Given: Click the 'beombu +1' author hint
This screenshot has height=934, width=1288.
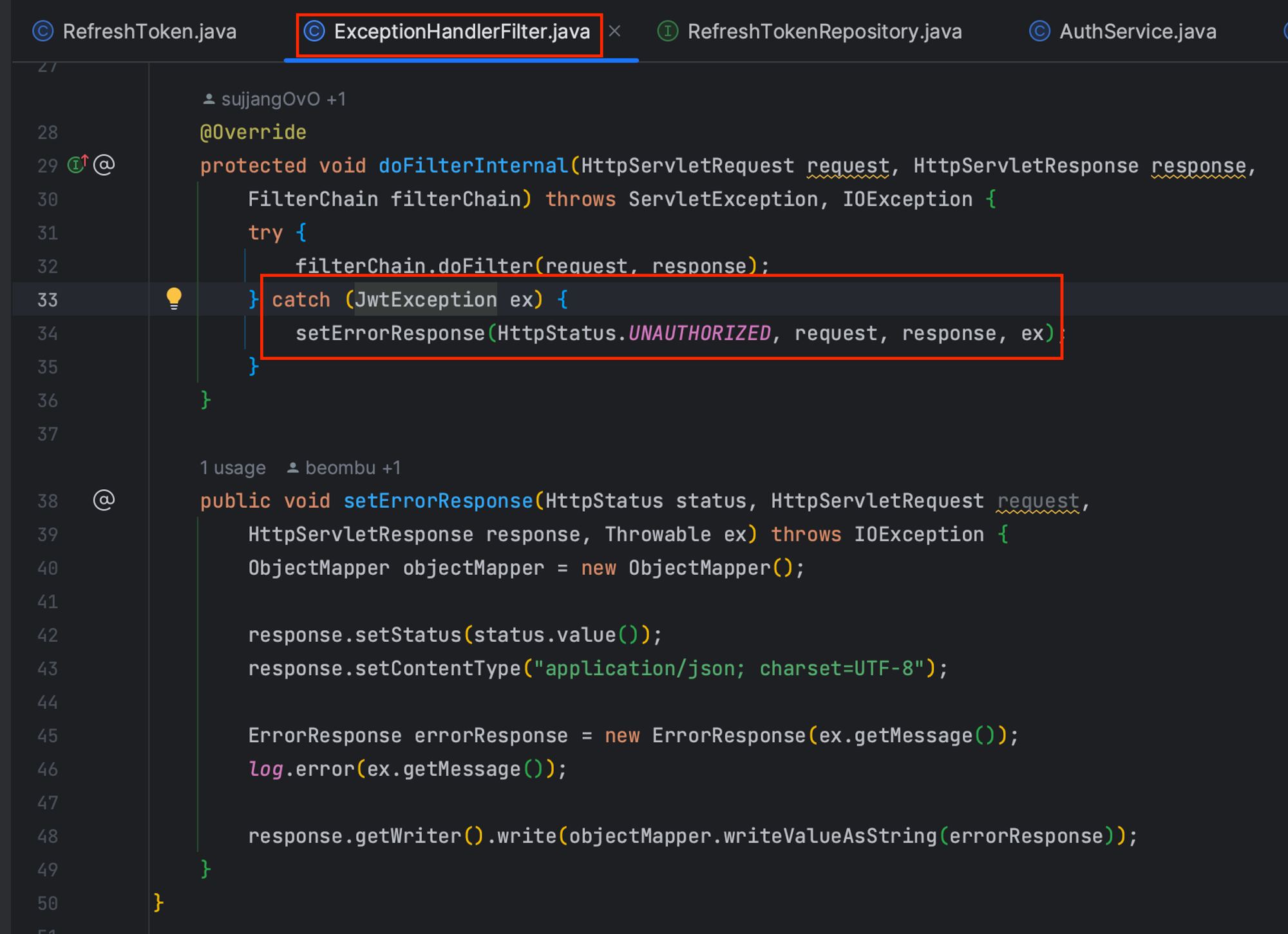Looking at the screenshot, I should tap(352, 467).
